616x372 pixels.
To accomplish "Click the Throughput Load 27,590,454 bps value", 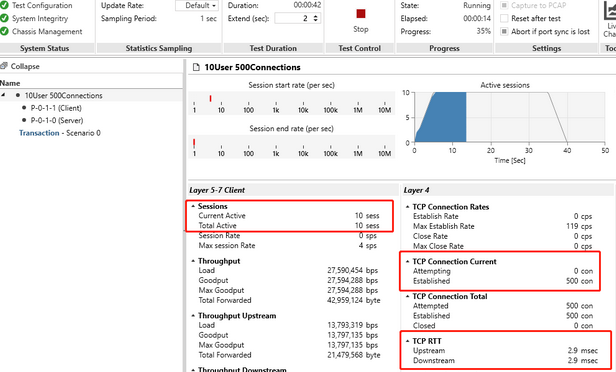I will (x=352, y=270).
